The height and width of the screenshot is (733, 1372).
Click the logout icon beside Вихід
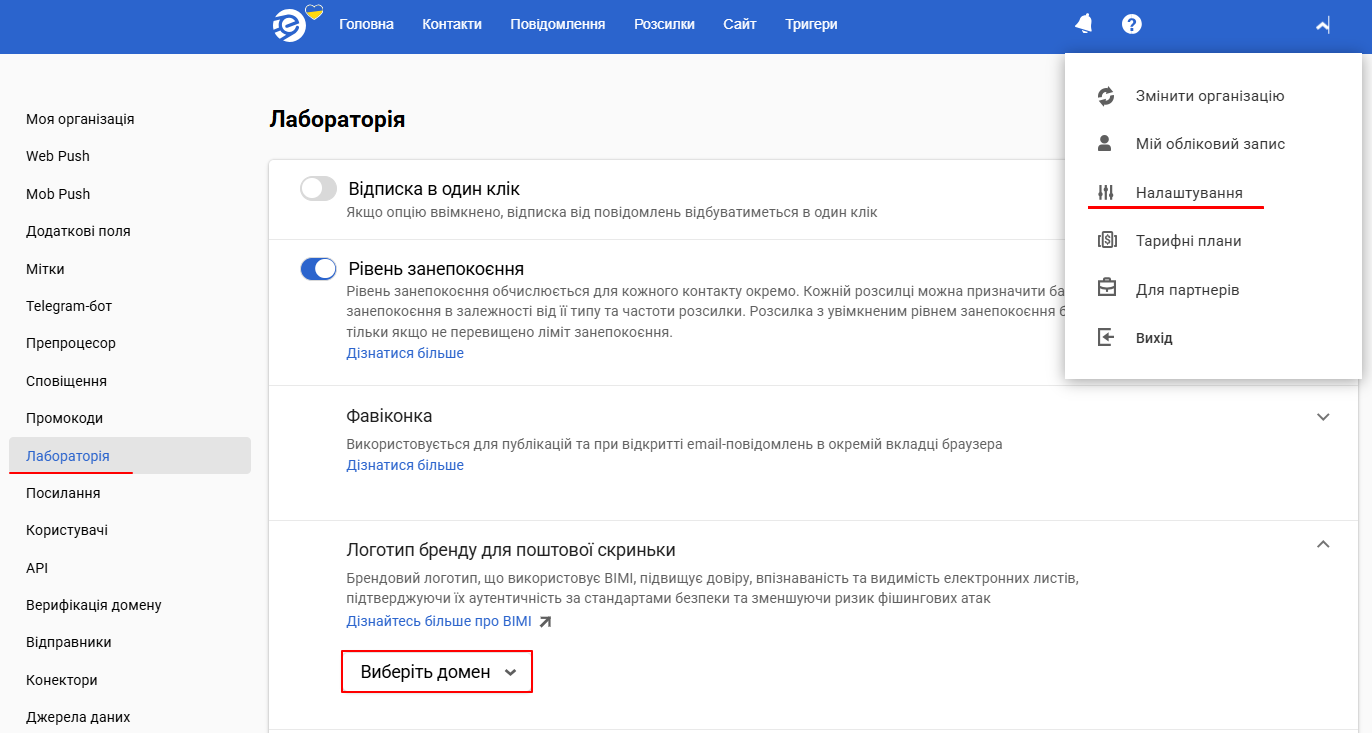(1104, 337)
